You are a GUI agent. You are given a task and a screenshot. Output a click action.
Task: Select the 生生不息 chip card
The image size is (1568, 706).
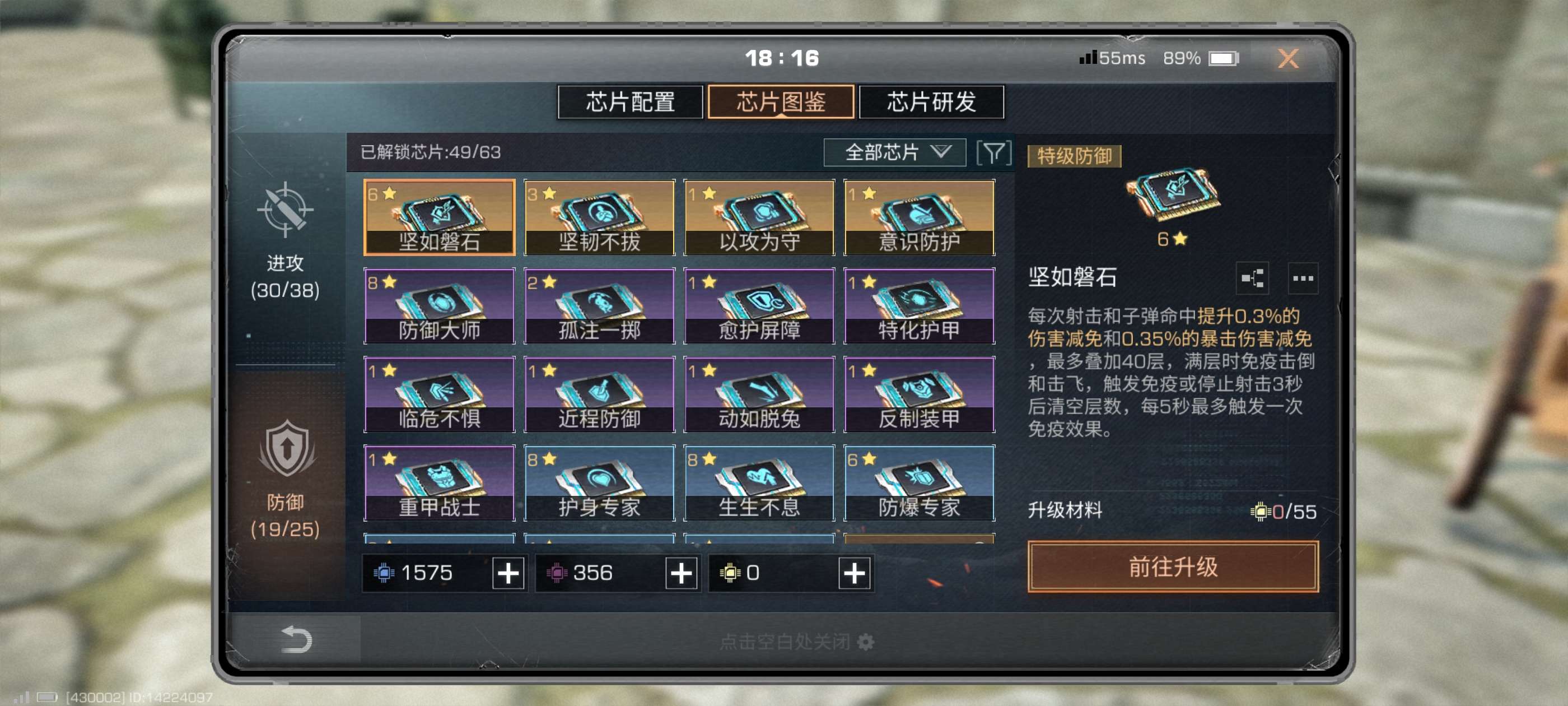tap(759, 483)
